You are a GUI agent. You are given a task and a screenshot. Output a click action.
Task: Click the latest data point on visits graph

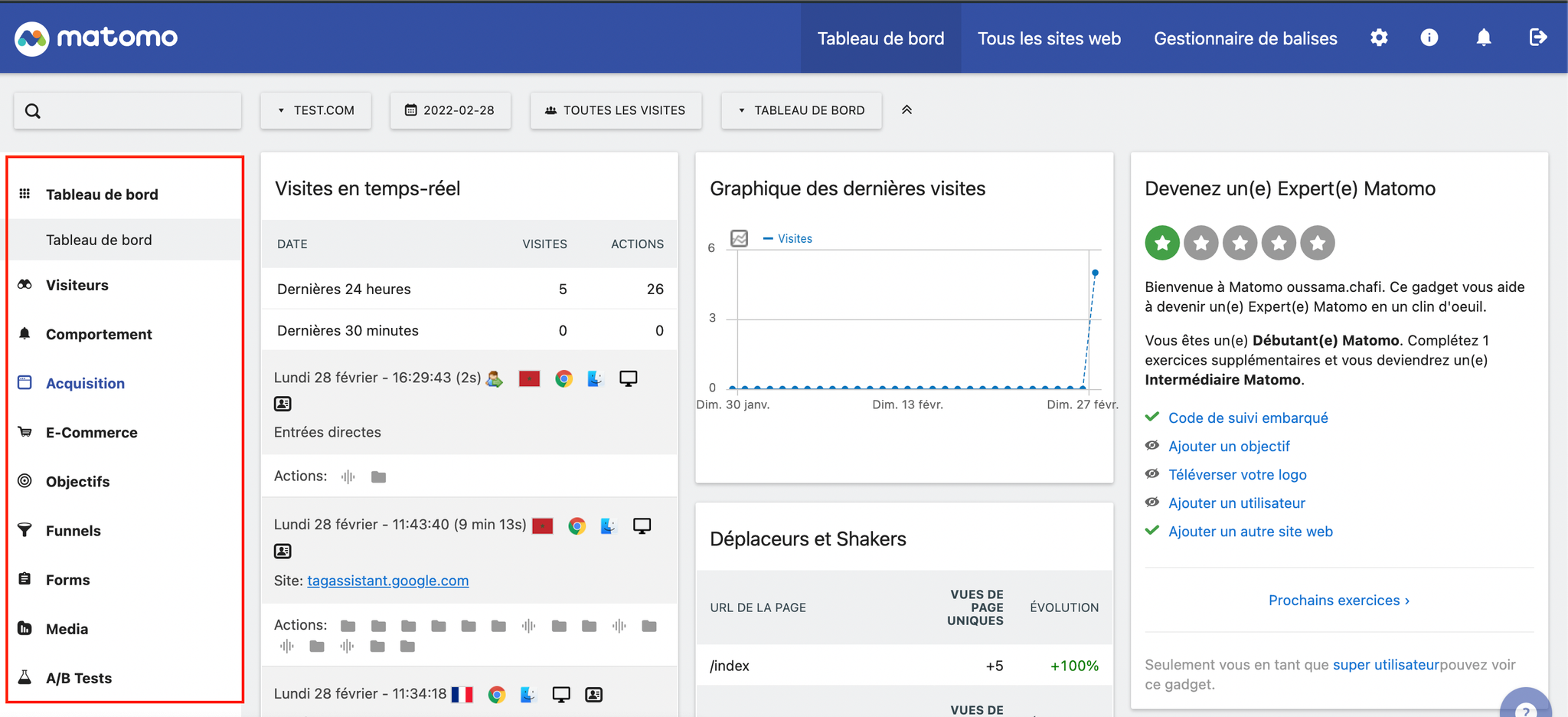(x=1095, y=273)
